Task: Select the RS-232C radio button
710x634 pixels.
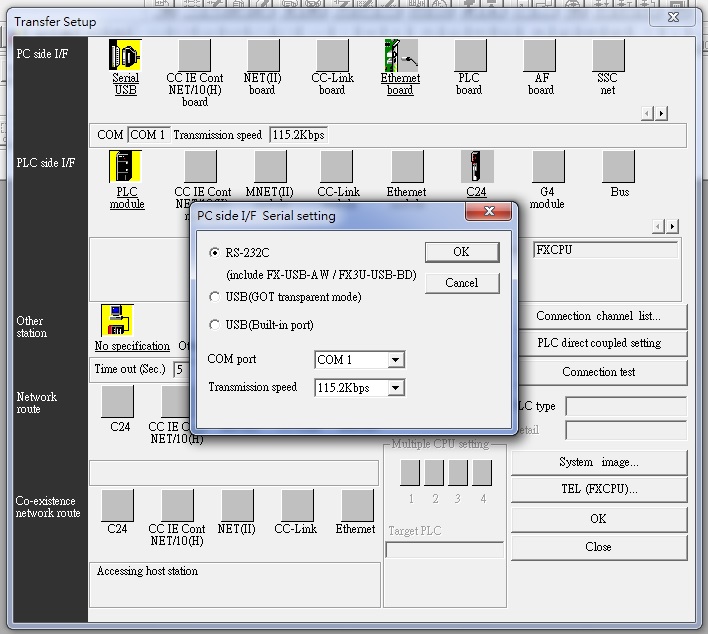Action: coord(214,253)
